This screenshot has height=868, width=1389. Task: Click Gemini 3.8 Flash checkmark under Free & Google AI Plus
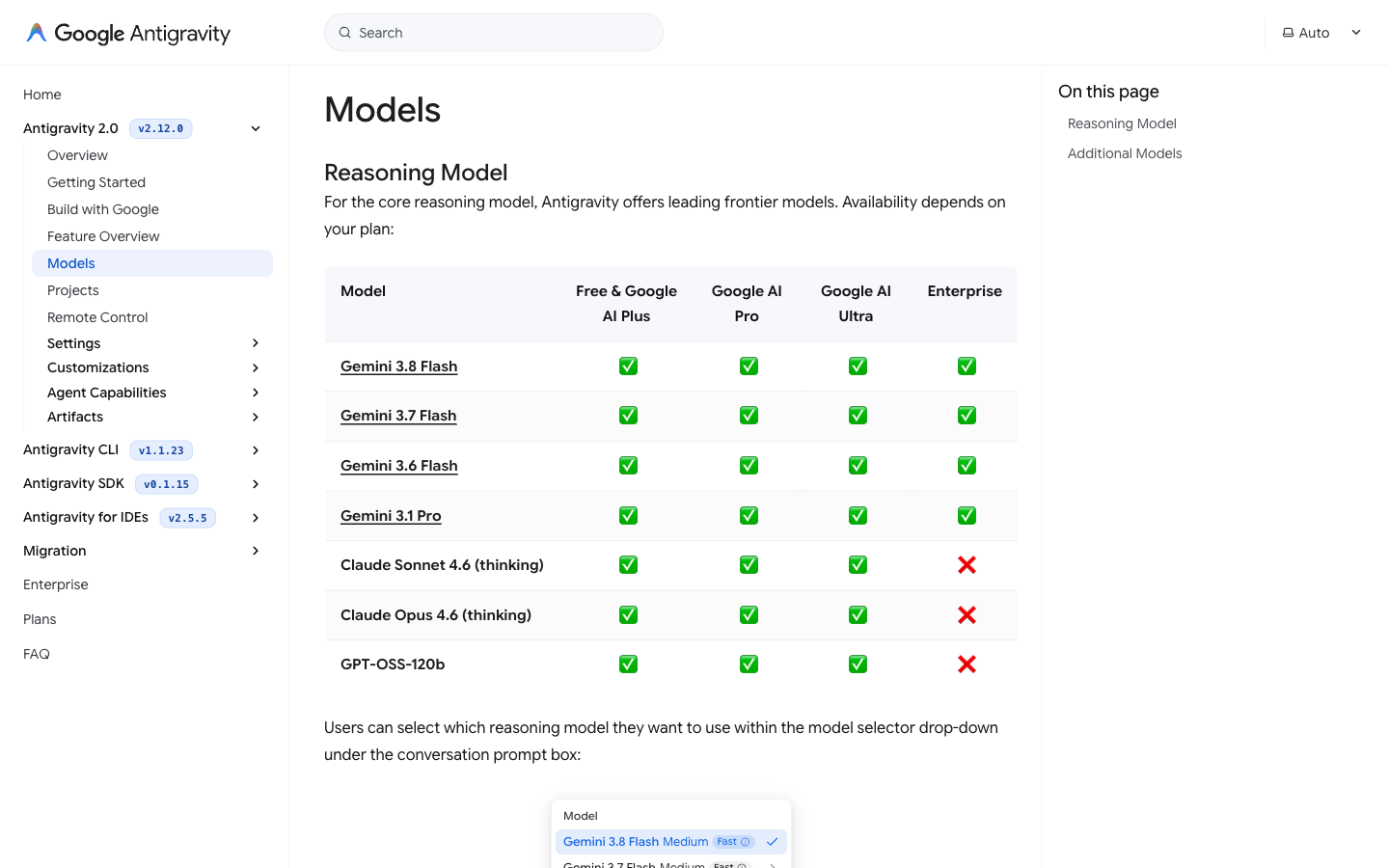(628, 366)
